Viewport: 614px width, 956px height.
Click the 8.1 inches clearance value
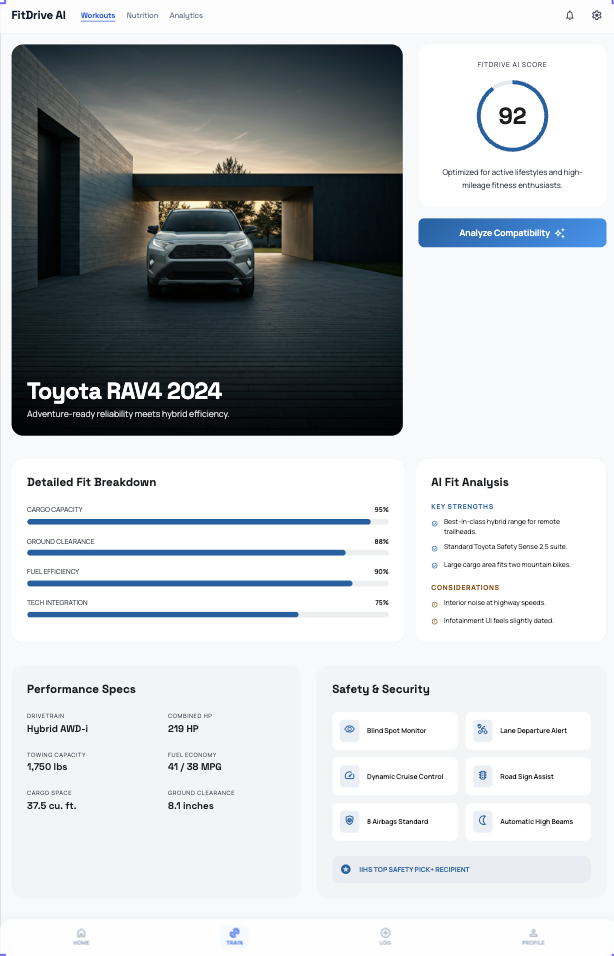tap(191, 806)
